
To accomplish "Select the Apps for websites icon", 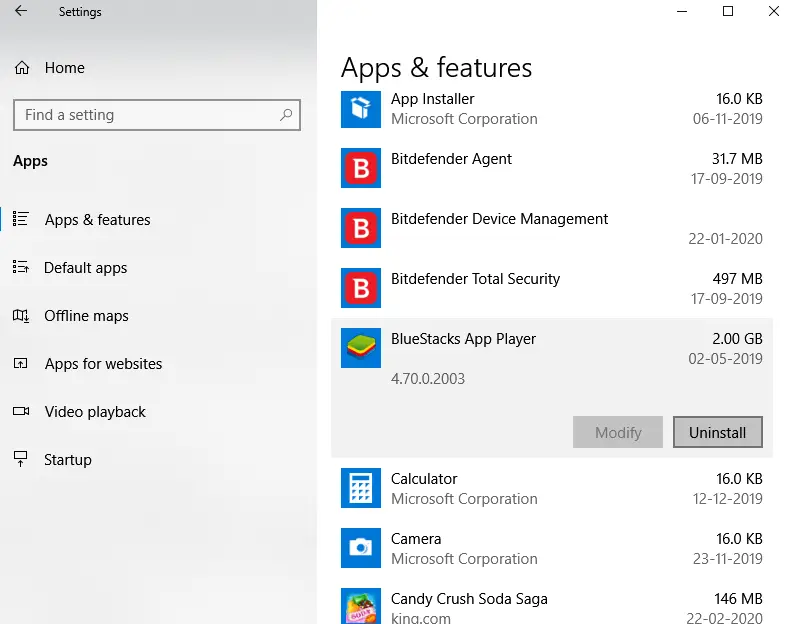I will (21, 363).
